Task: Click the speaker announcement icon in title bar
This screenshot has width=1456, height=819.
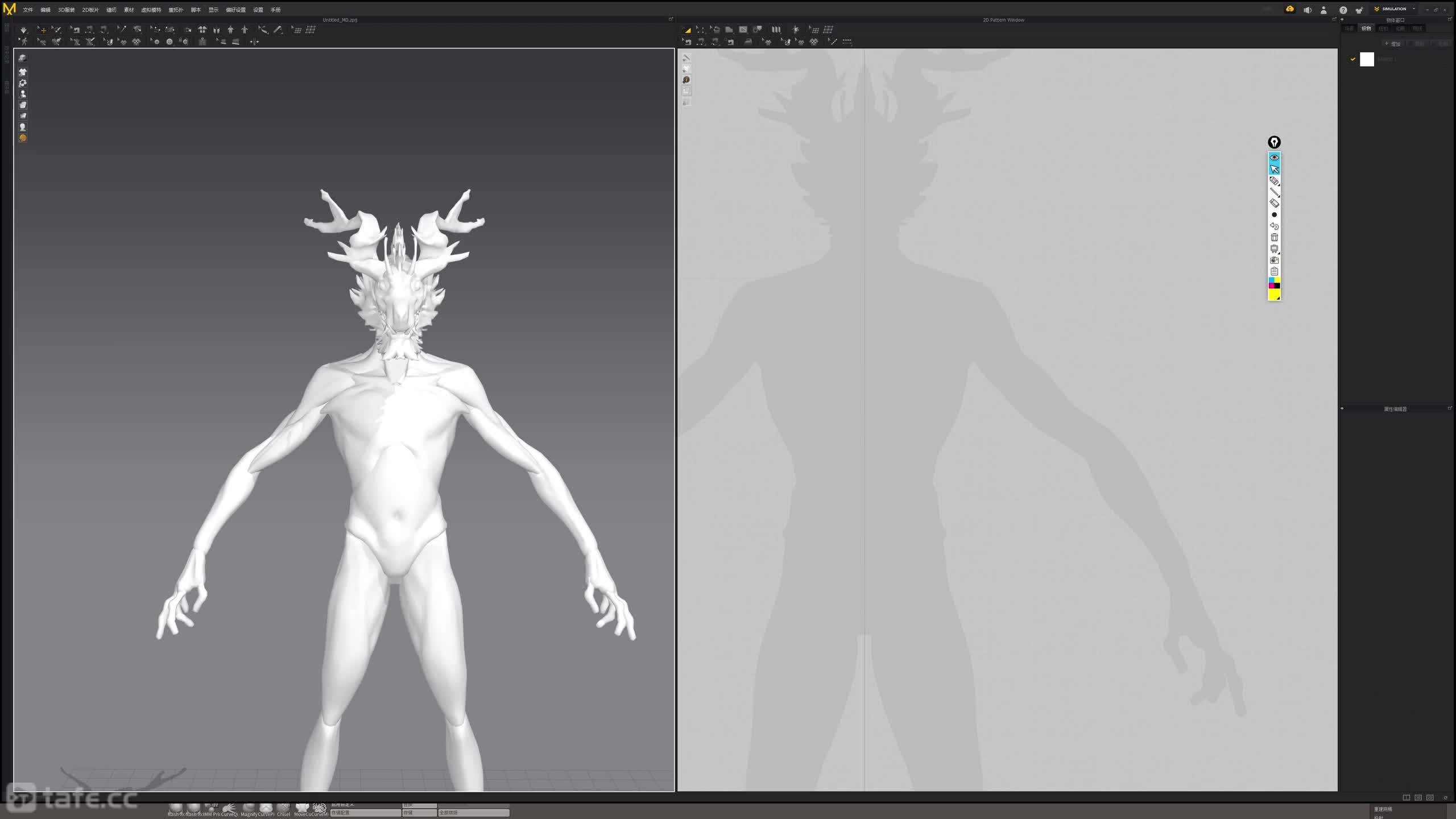Action: pos(1308,10)
